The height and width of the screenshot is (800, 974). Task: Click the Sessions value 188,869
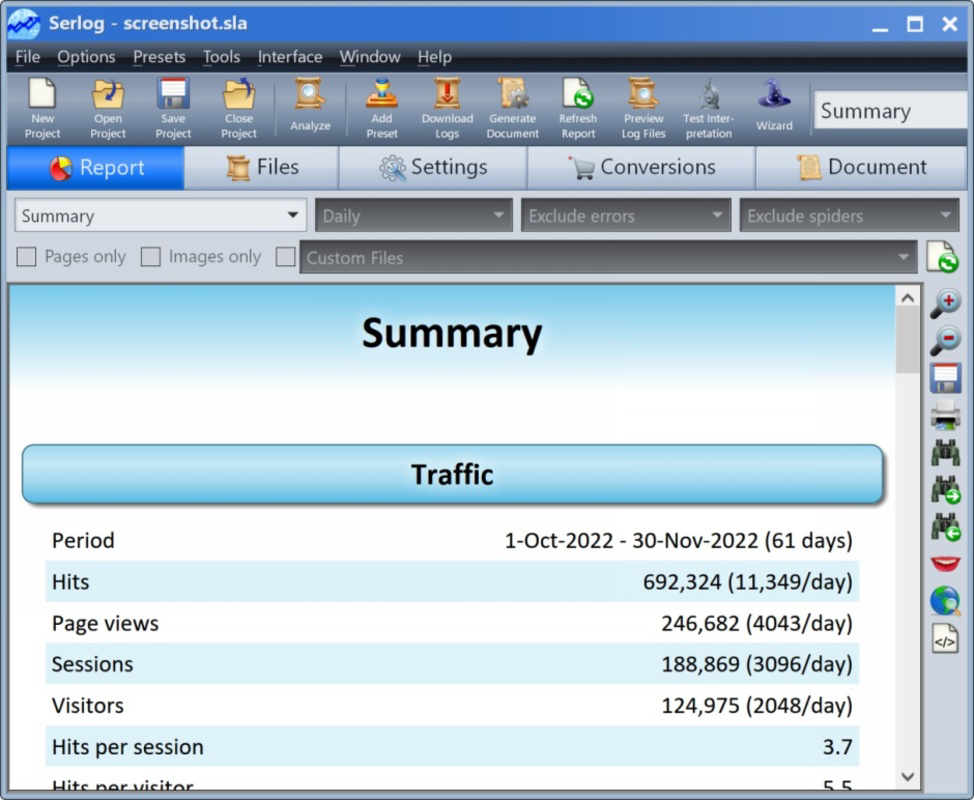tap(700, 664)
